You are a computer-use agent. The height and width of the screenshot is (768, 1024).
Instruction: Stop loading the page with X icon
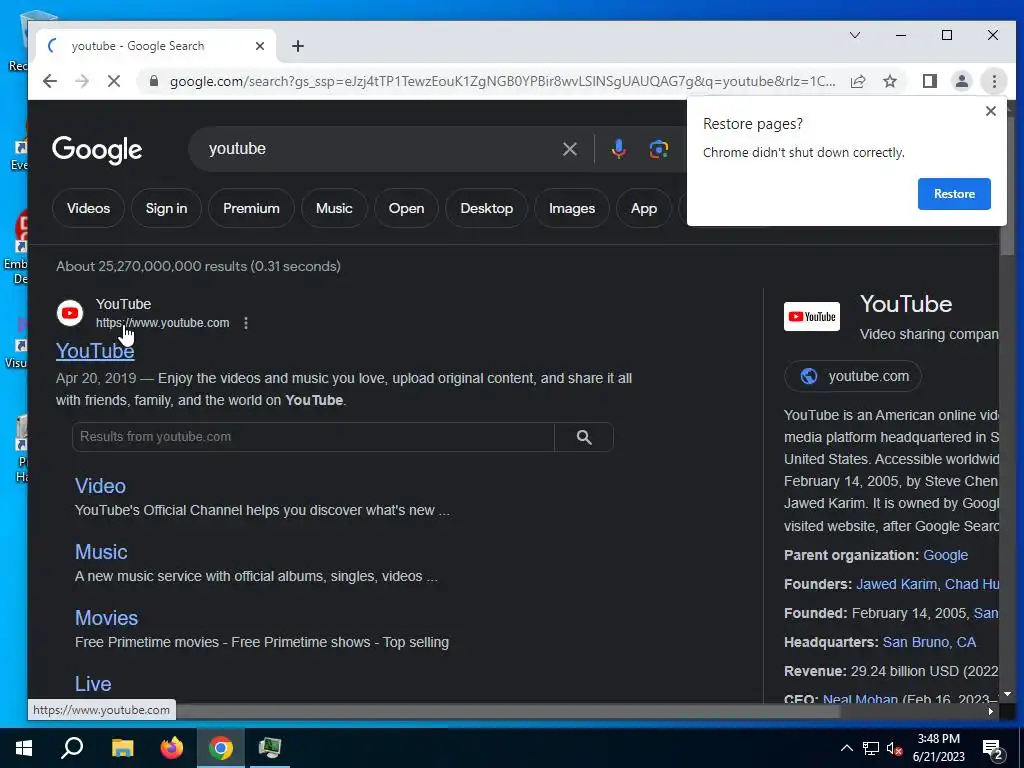pos(114,81)
